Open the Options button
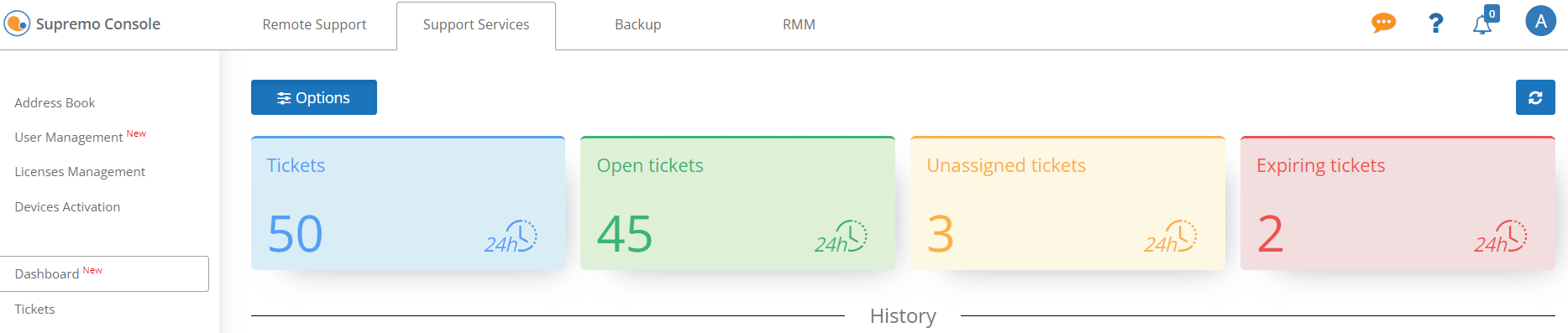This screenshot has width=1568, height=333. click(x=314, y=97)
